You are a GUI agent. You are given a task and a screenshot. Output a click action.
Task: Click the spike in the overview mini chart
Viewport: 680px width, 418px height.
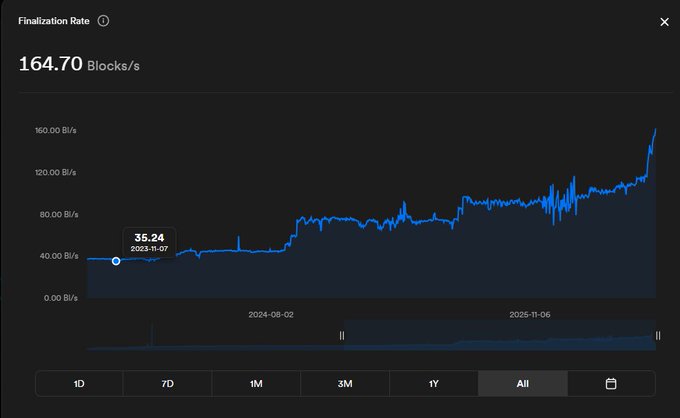pos(152,335)
